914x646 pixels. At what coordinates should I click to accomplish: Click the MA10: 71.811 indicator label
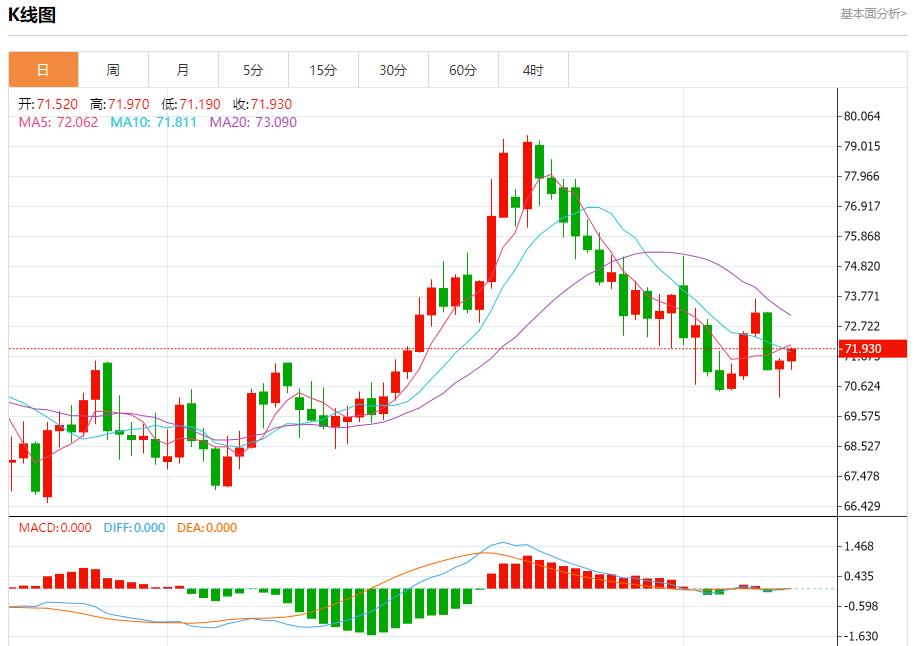point(155,122)
